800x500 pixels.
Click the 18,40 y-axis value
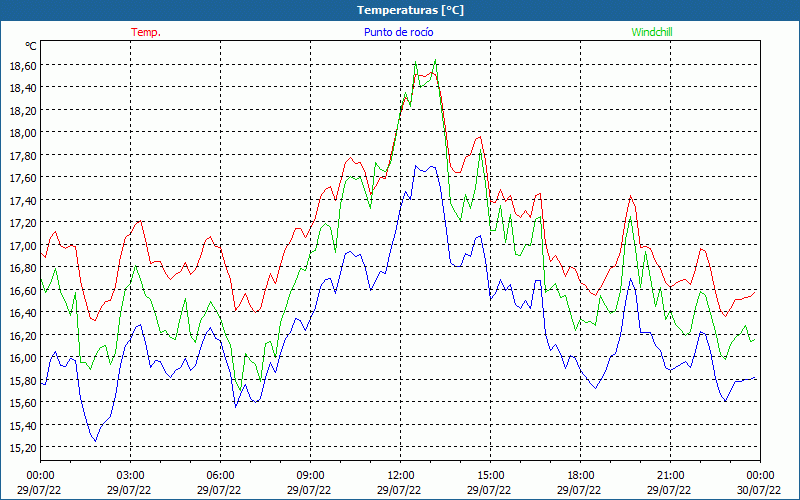coord(23,88)
